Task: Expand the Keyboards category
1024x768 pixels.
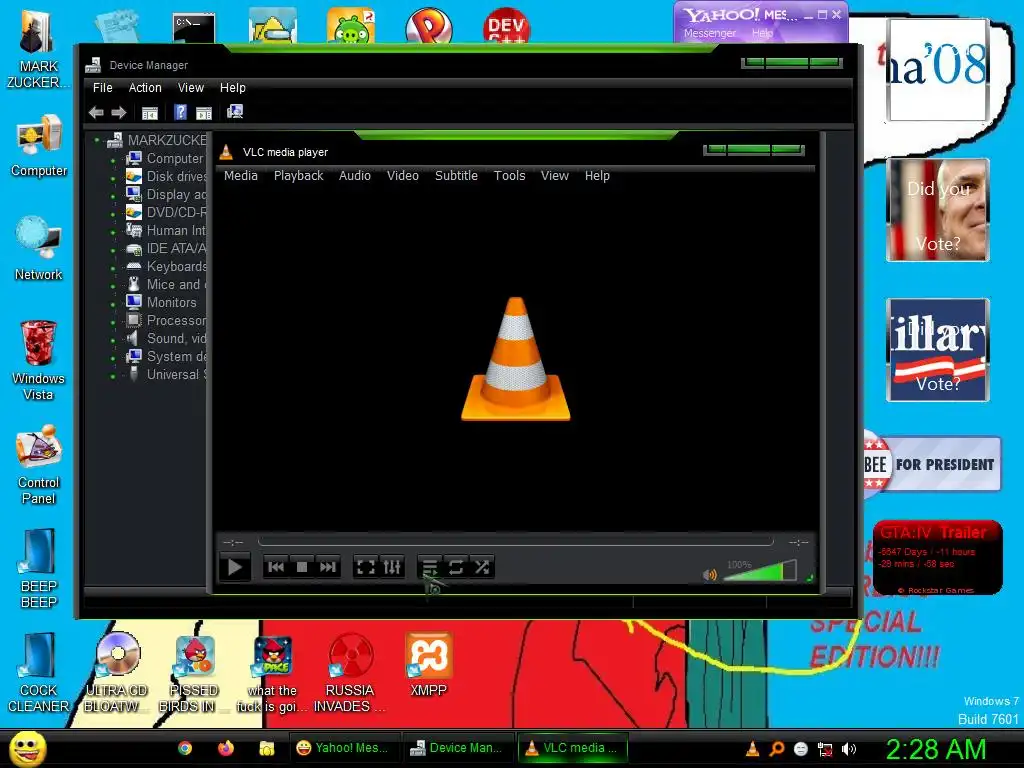Action: click(113, 267)
